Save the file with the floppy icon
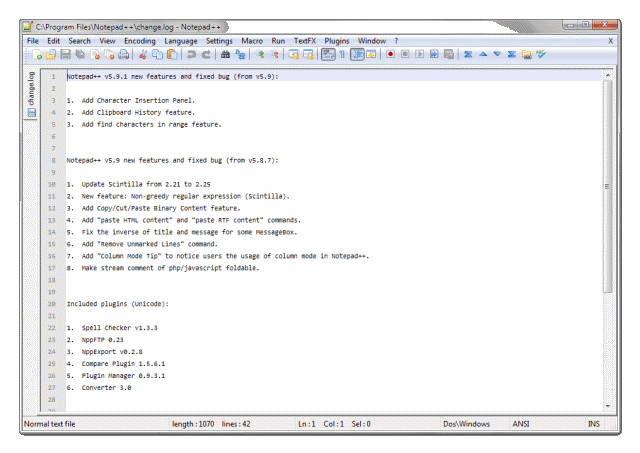The width and height of the screenshot is (640, 453). 66,54
